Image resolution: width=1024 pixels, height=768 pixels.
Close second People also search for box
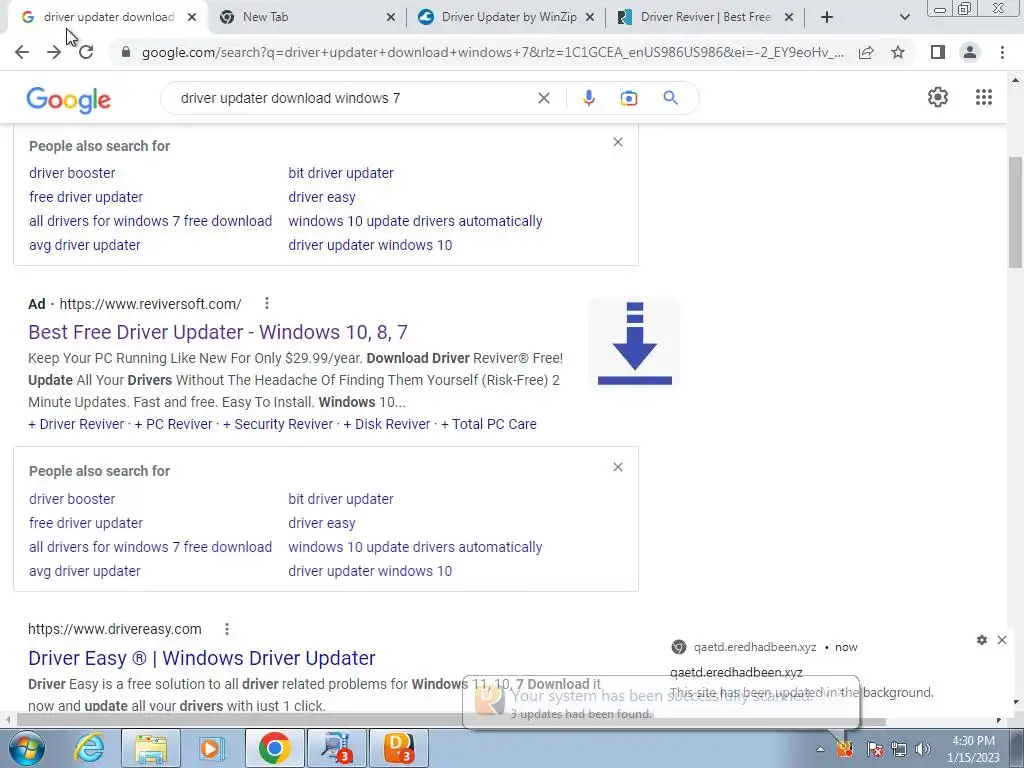[x=618, y=468]
